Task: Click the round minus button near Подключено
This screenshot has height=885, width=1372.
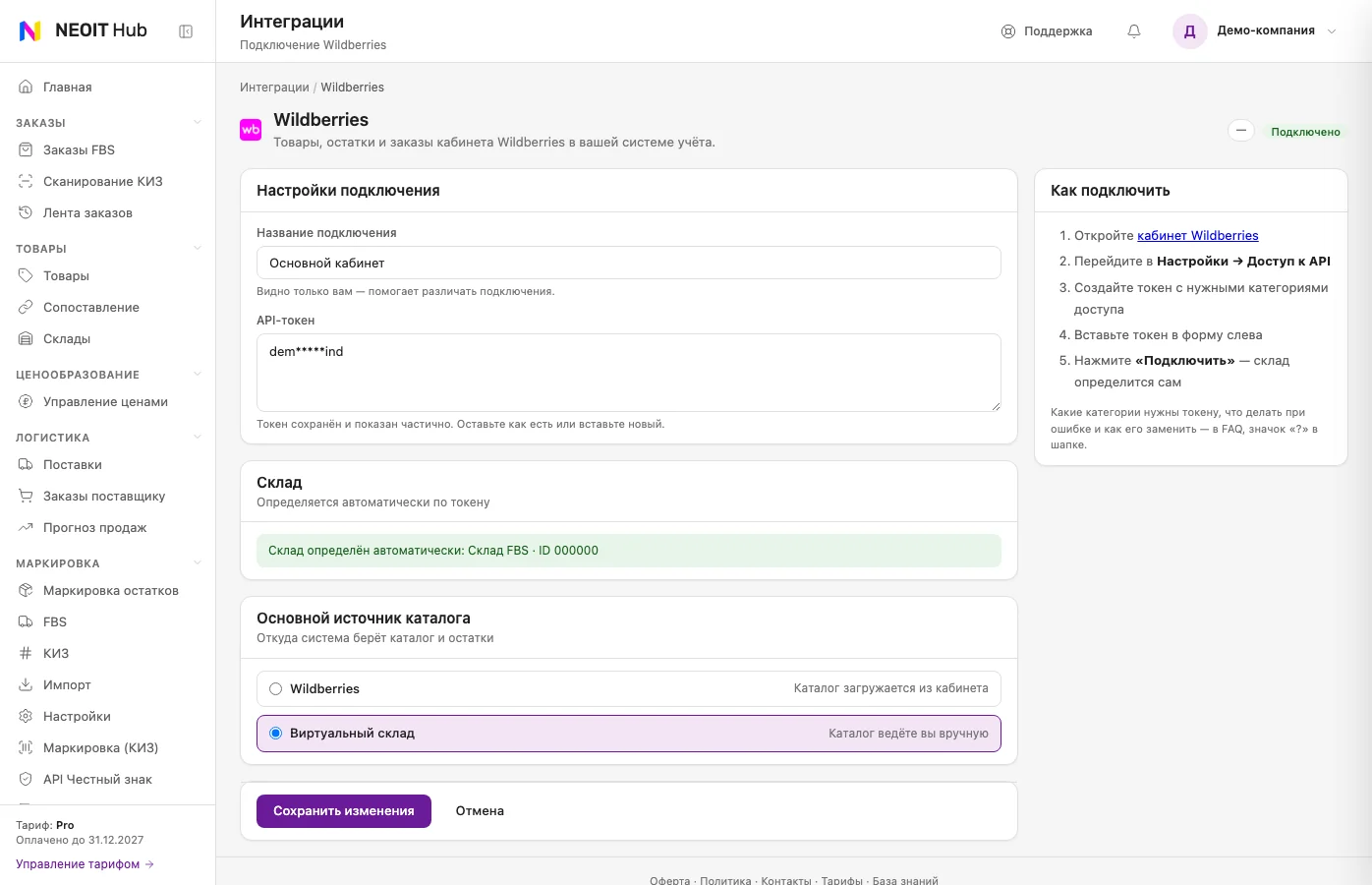Action: click(1241, 131)
